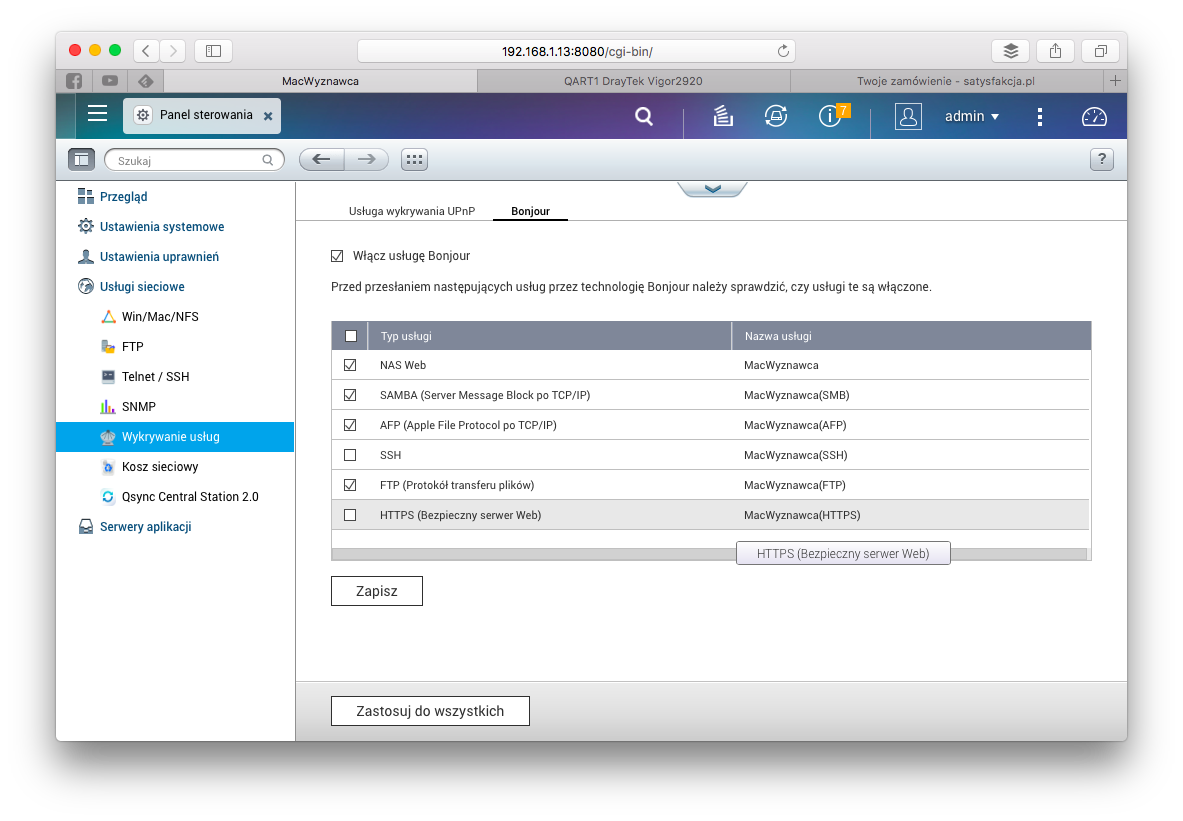Open the more options vertical dots
Screen dimensions: 1183x821
tap(1040, 116)
